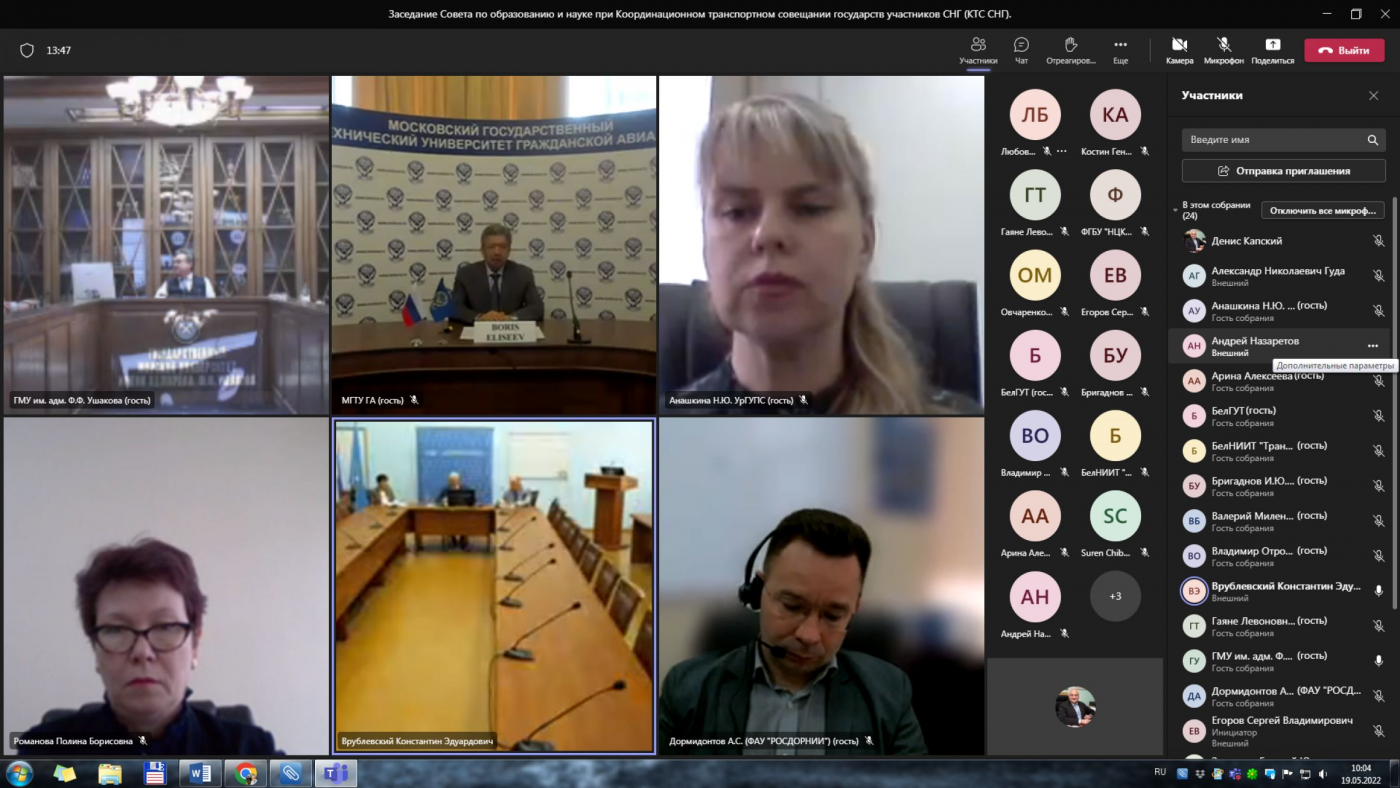This screenshot has width=1400, height=788.
Task: Open the Чат chat icon
Action: click(x=1021, y=44)
